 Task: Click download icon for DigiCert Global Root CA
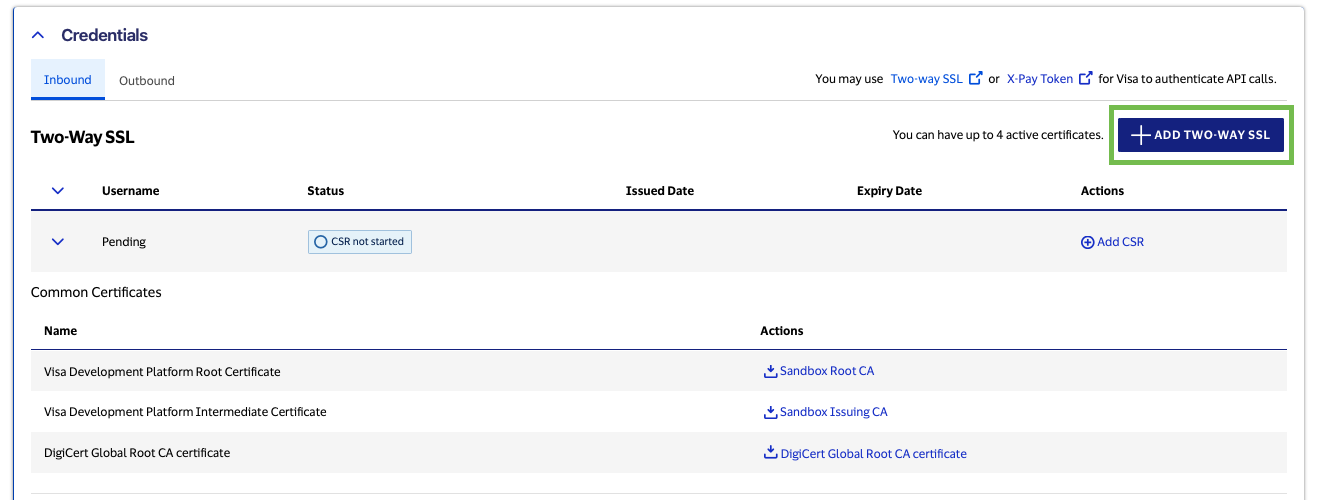[x=770, y=453]
